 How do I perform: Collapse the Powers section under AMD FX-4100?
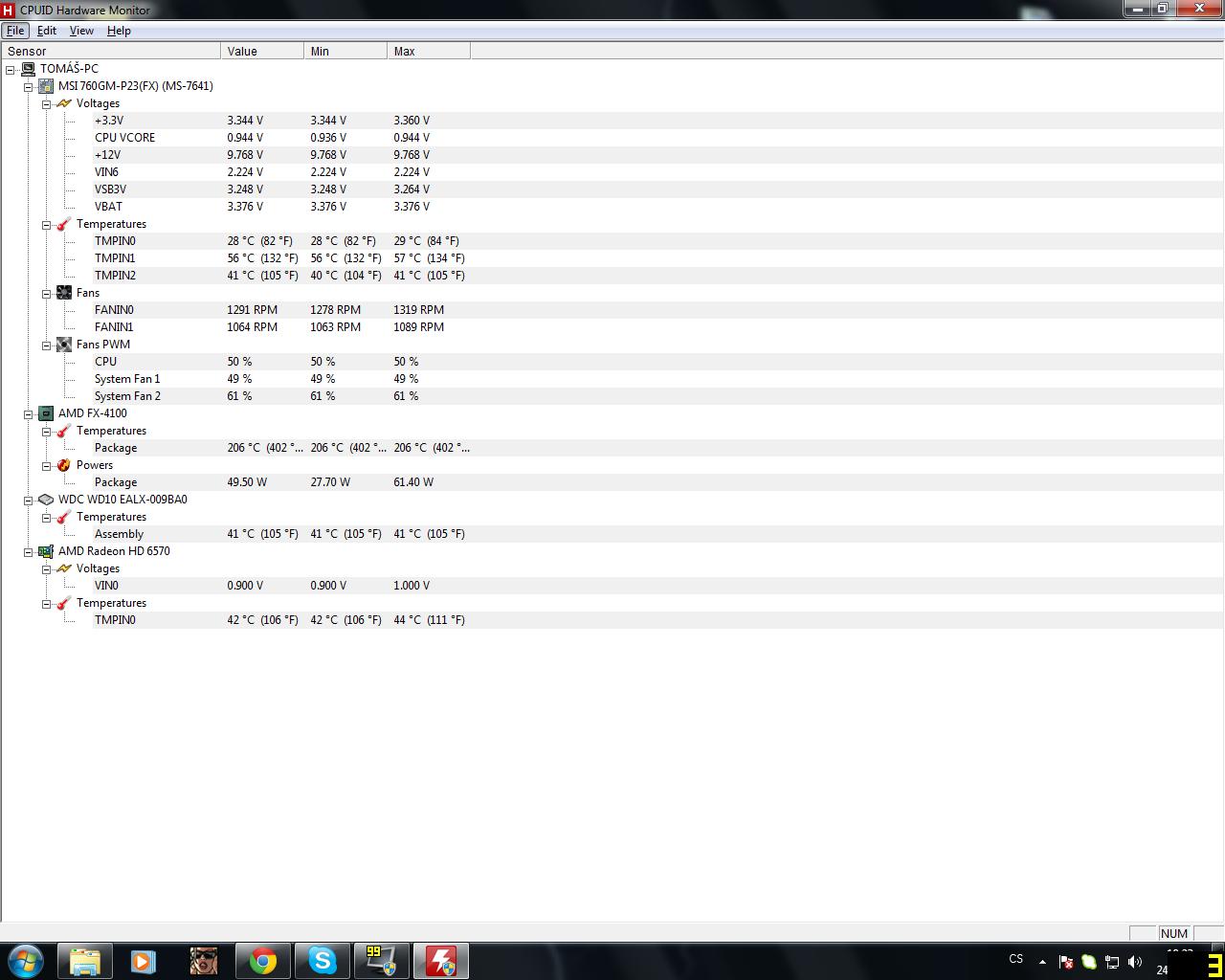pos(46,465)
